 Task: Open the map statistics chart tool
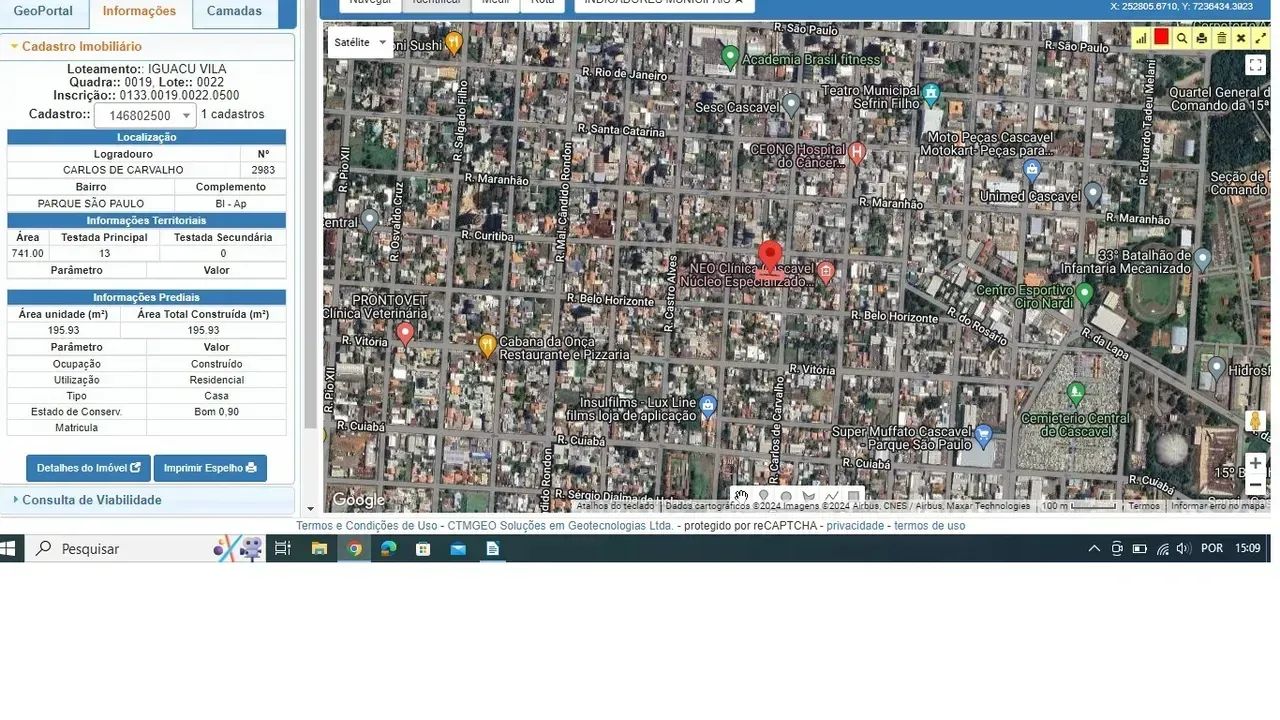[1141, 38]
